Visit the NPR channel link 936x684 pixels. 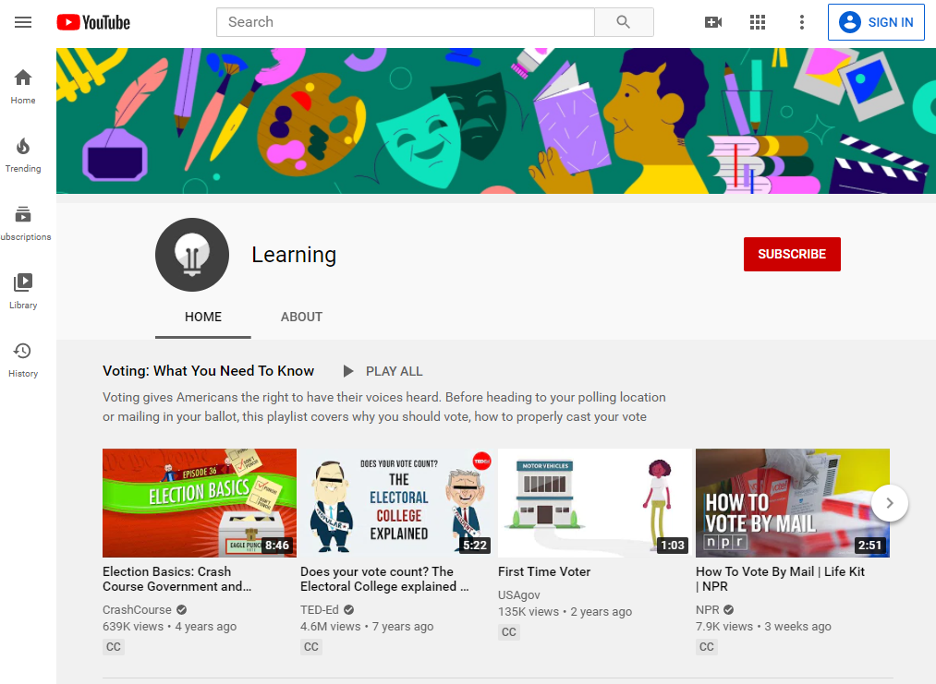pos(707,609)
